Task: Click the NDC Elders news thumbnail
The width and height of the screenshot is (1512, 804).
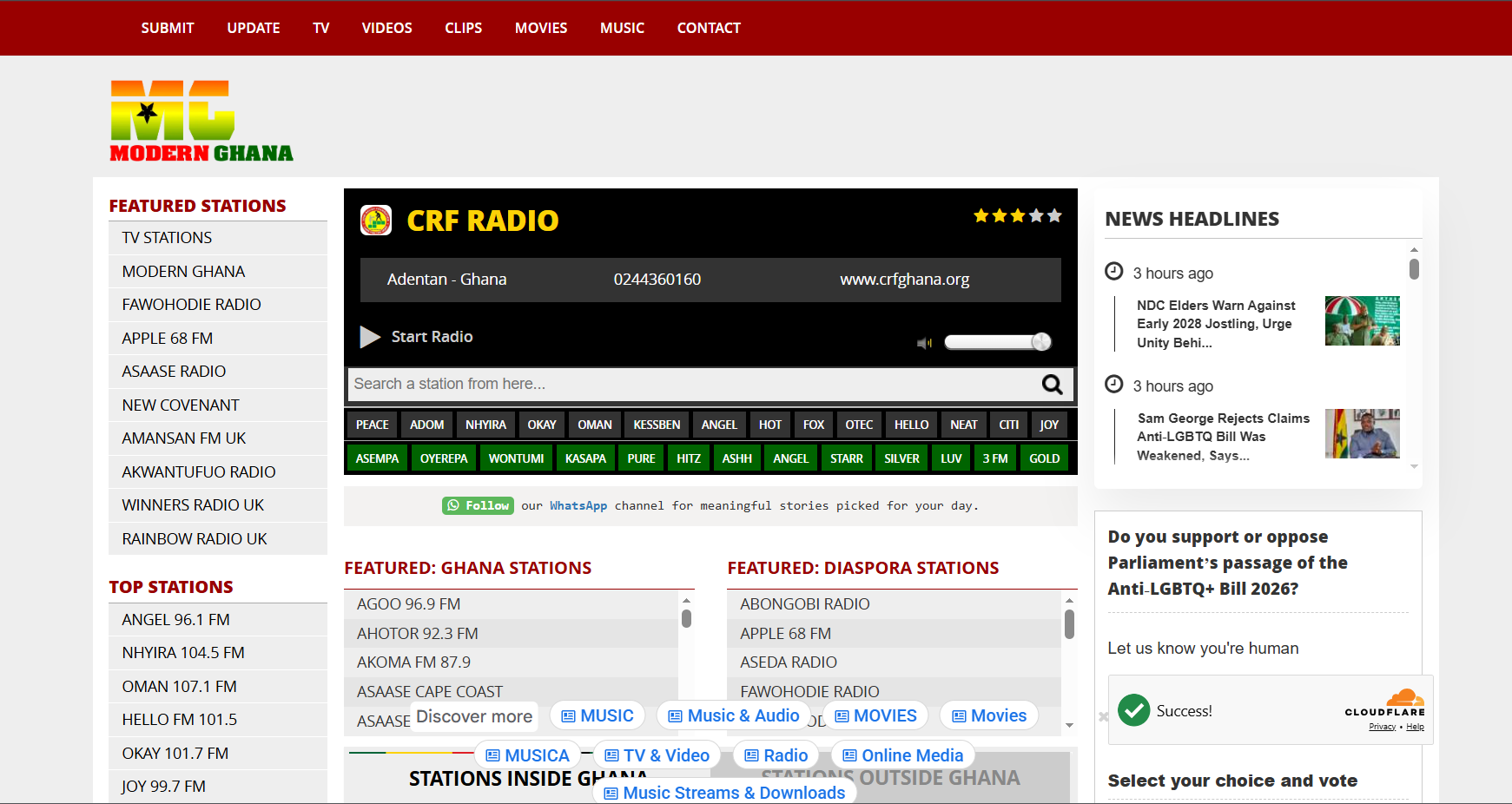Action: [x=1362, y=320]
